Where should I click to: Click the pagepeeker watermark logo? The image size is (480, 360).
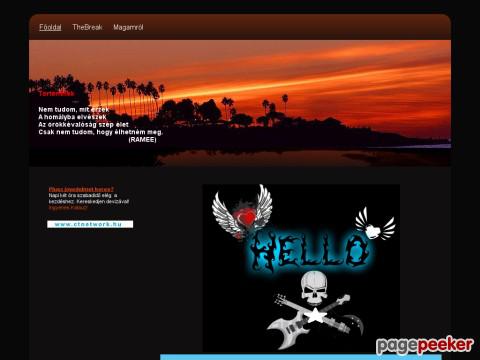[x=425, y=345]
